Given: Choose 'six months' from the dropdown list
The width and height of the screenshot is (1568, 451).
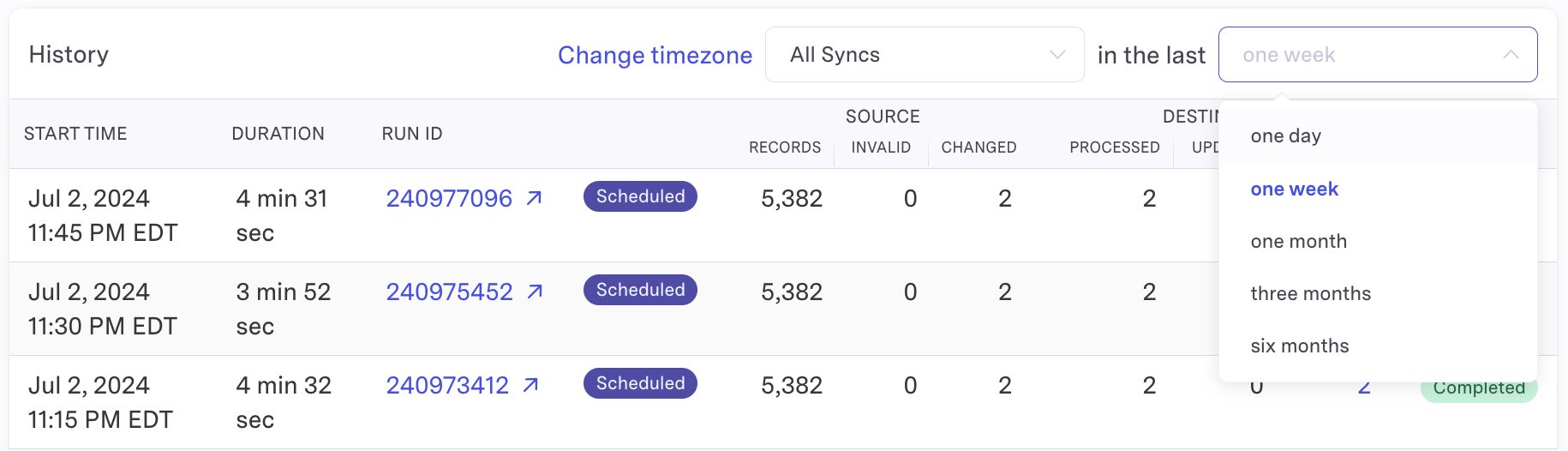Looking at the screenshot, I should [1299, 346].
